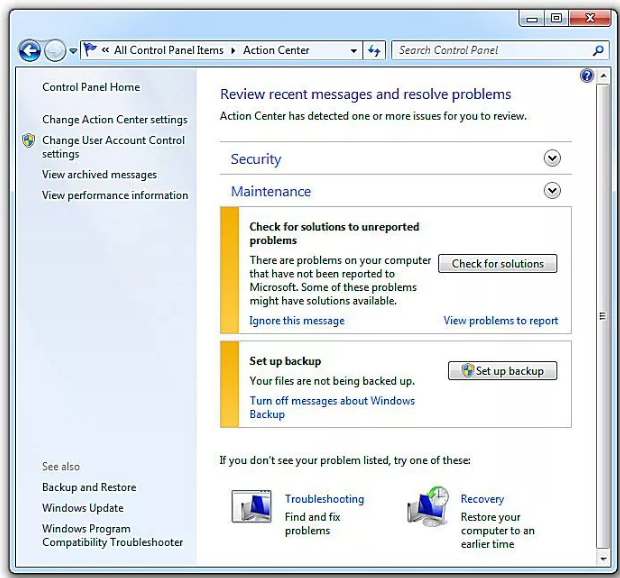Focus the Search Control Panel field
Image resolution: width=620 pixels, height=578 pixels.
pos(499,51)
